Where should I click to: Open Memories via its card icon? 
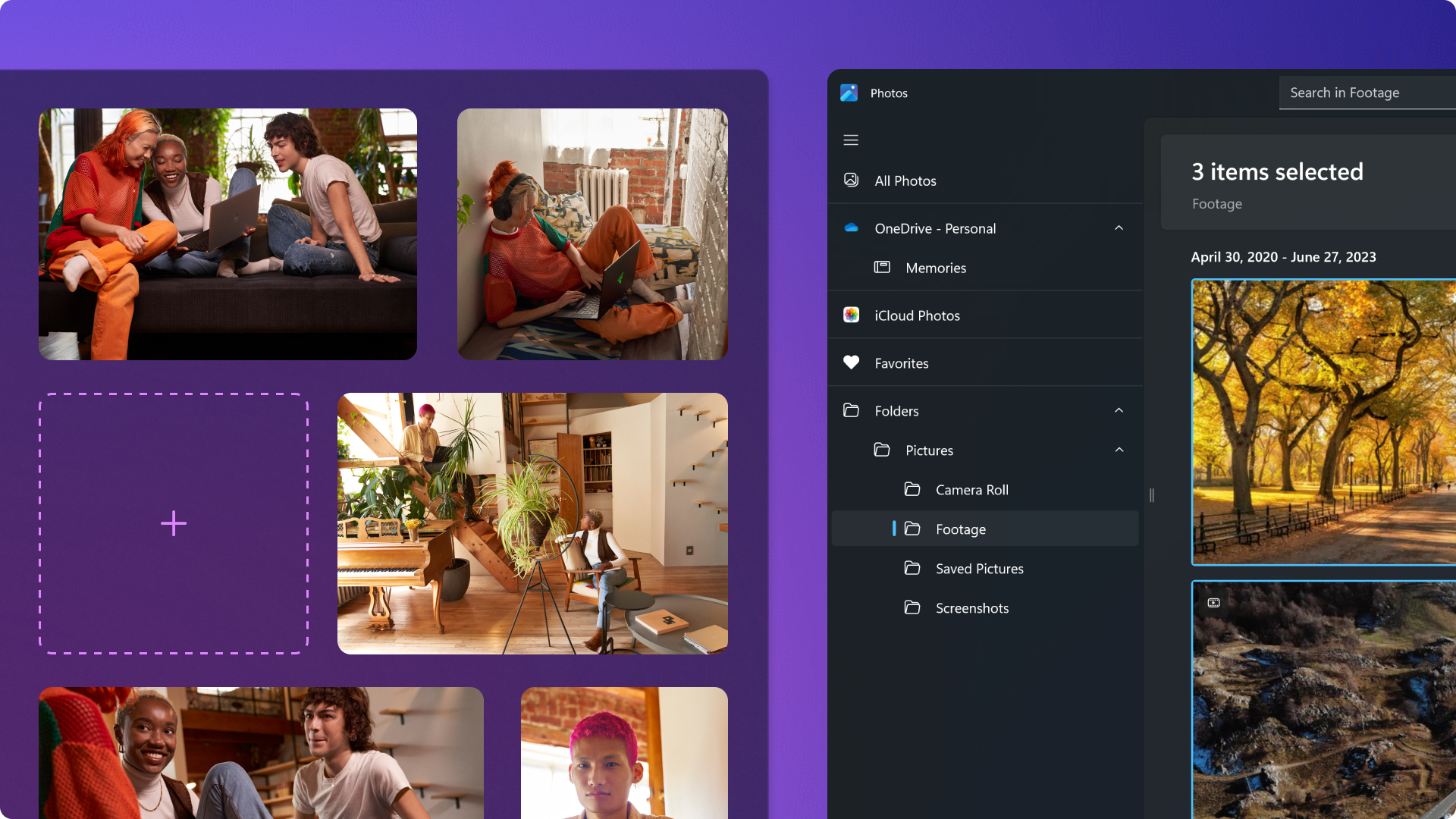[x=882, y=268]
